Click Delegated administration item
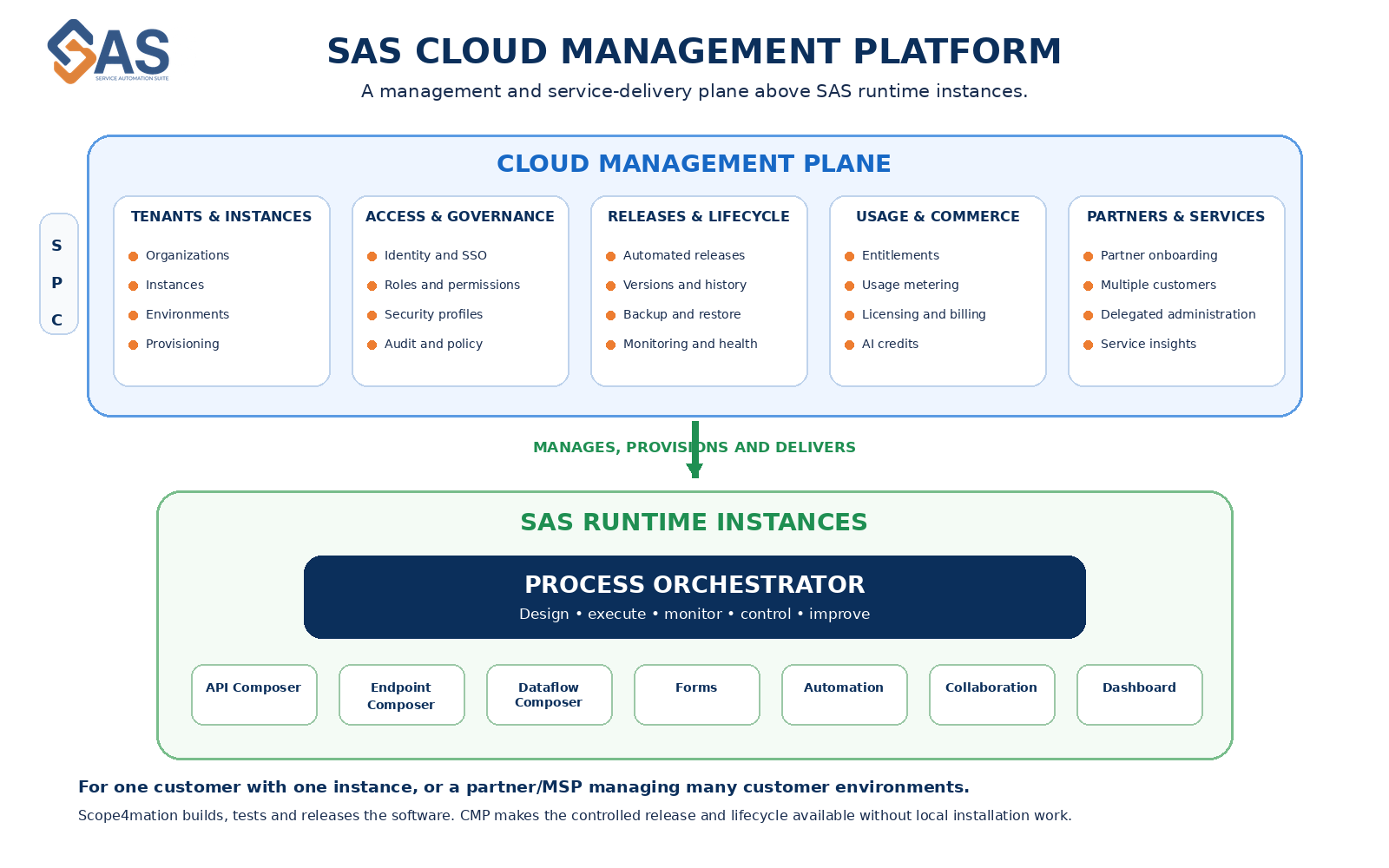 (1169, 314)
